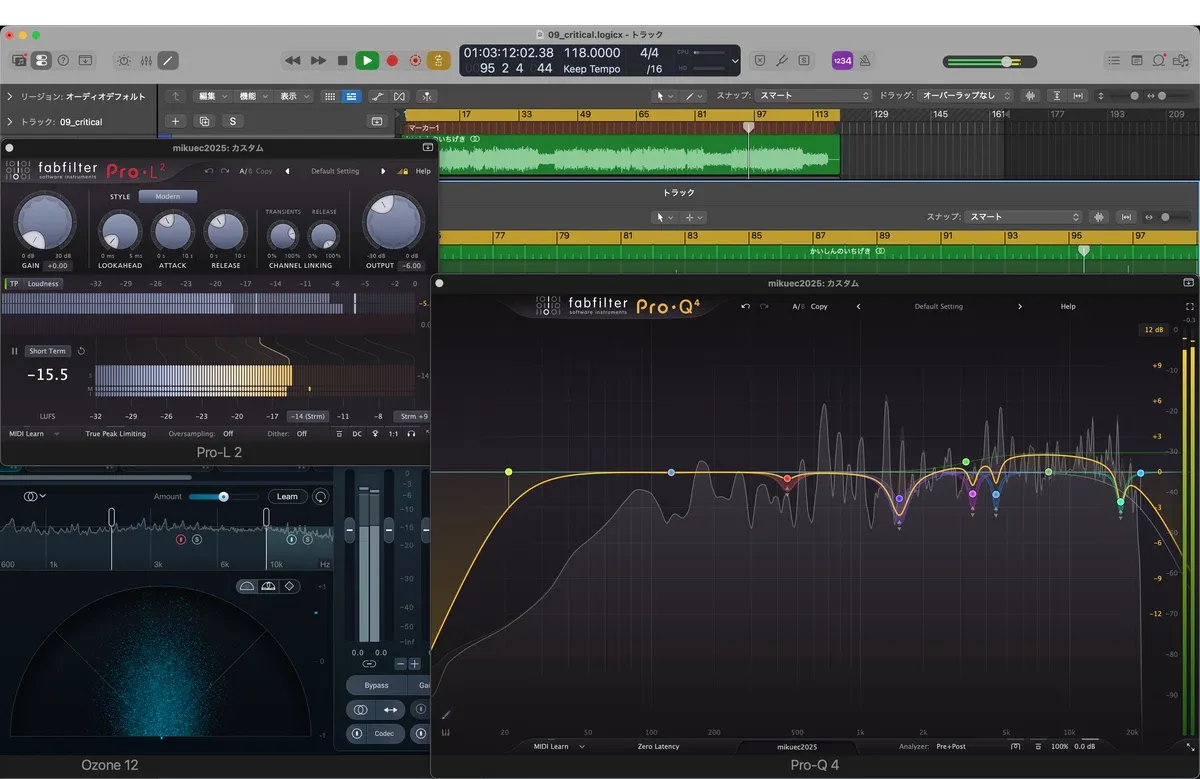Open the ドラッグ dropdown showing オーバーラップなし
This screenshot has width=1200, height=779.
[964, 96]
